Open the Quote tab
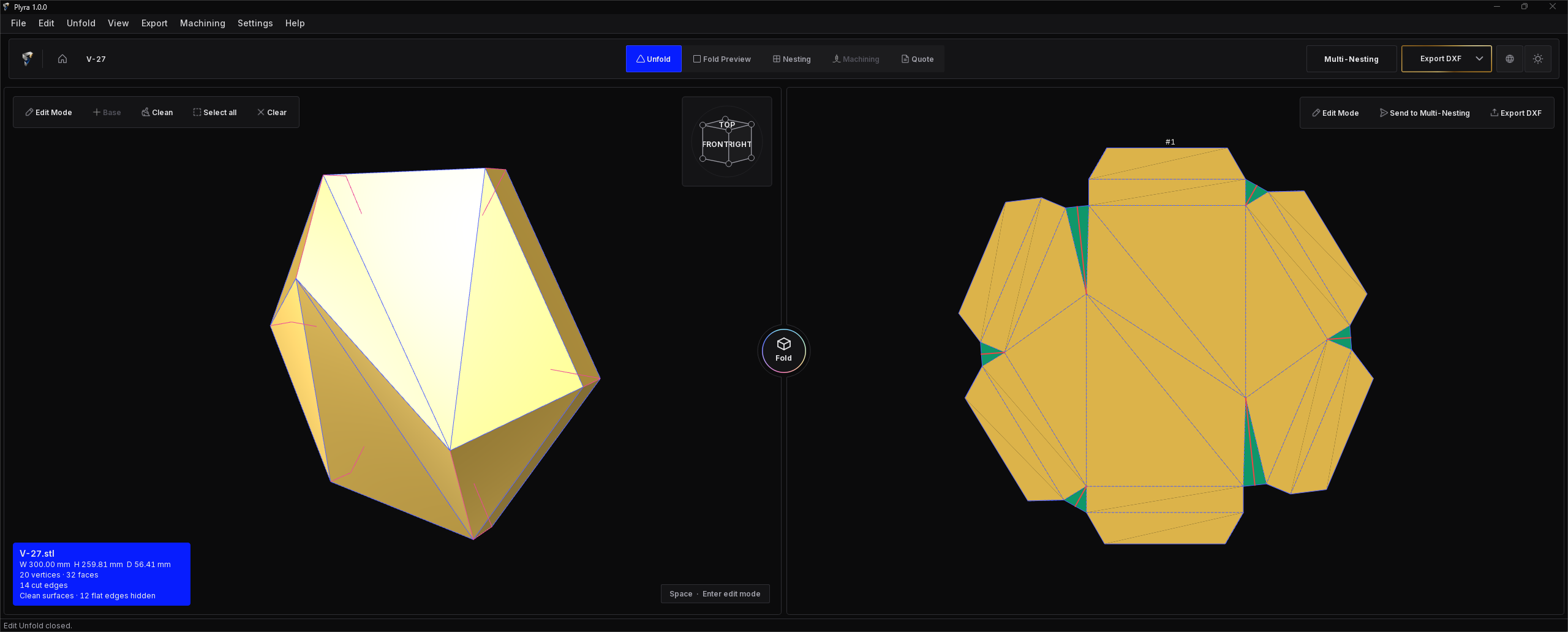 (x=918, y=59)
